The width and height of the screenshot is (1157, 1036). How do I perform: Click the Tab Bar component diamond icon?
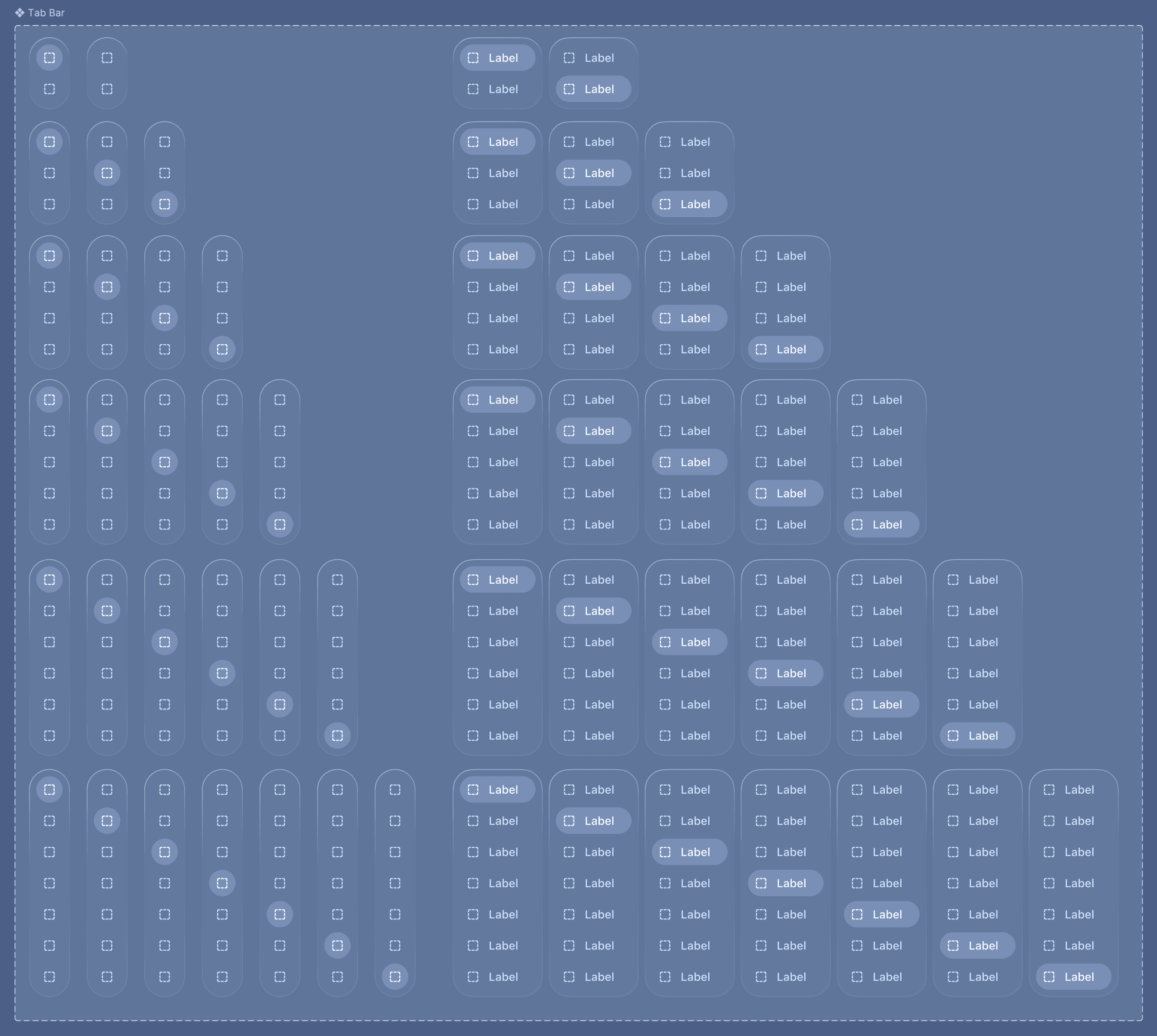(x=20, y=13)
